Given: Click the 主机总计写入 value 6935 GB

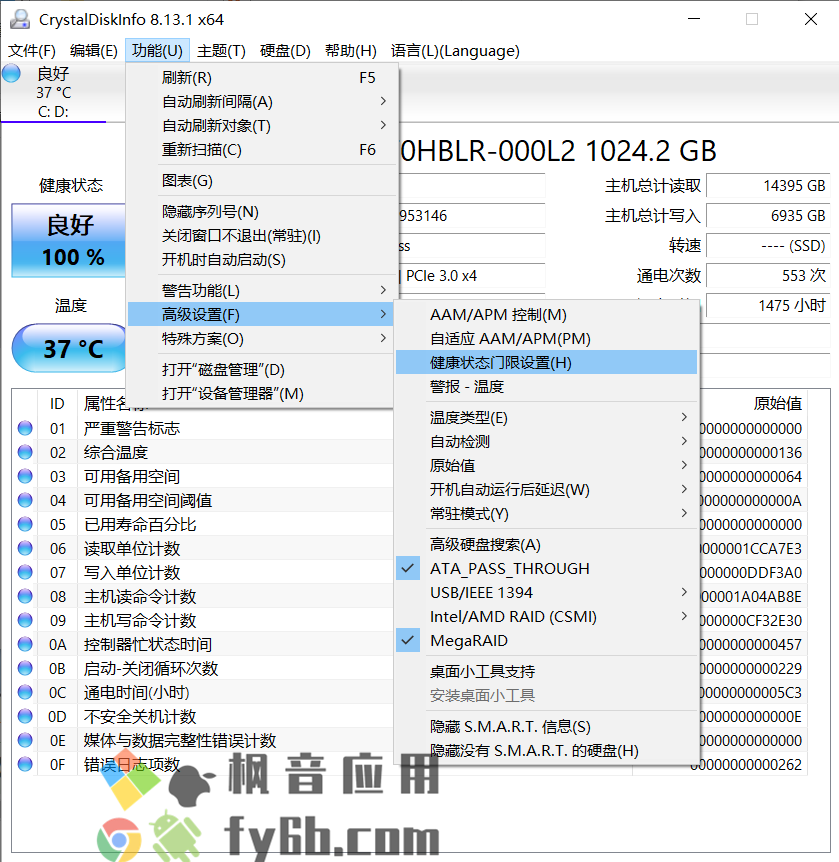Looking at the screenshot, I should [768, 216].
